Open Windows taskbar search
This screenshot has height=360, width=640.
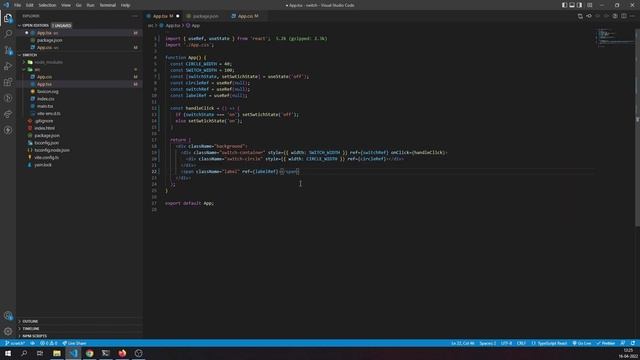[x=24, y=353]
